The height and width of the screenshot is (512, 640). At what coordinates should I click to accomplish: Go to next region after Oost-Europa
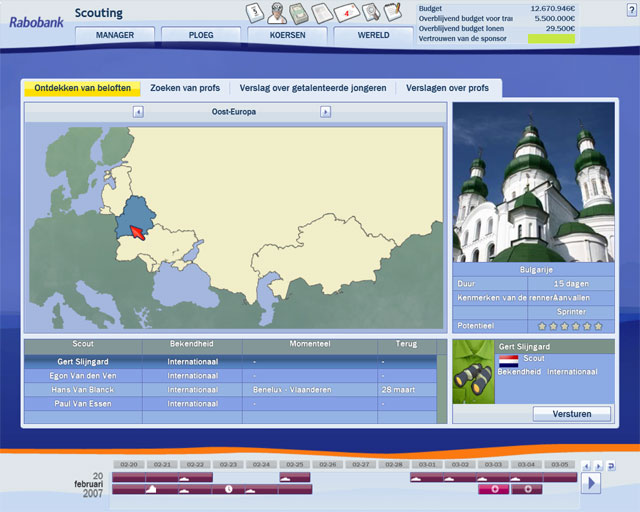click(x=325, y=112)
